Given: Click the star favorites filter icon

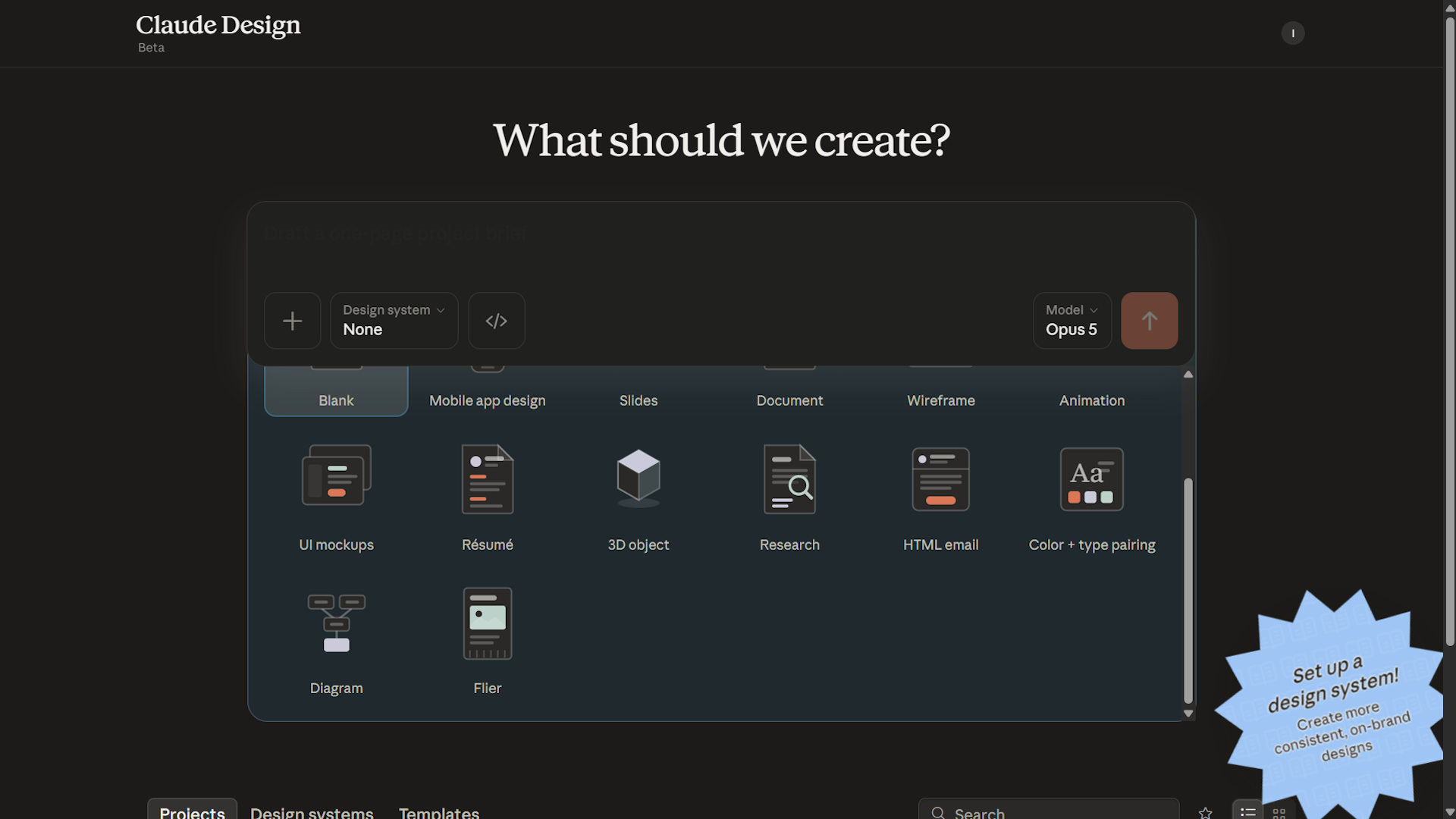Looking at the screenshot, I should [x=1205, y=812].
